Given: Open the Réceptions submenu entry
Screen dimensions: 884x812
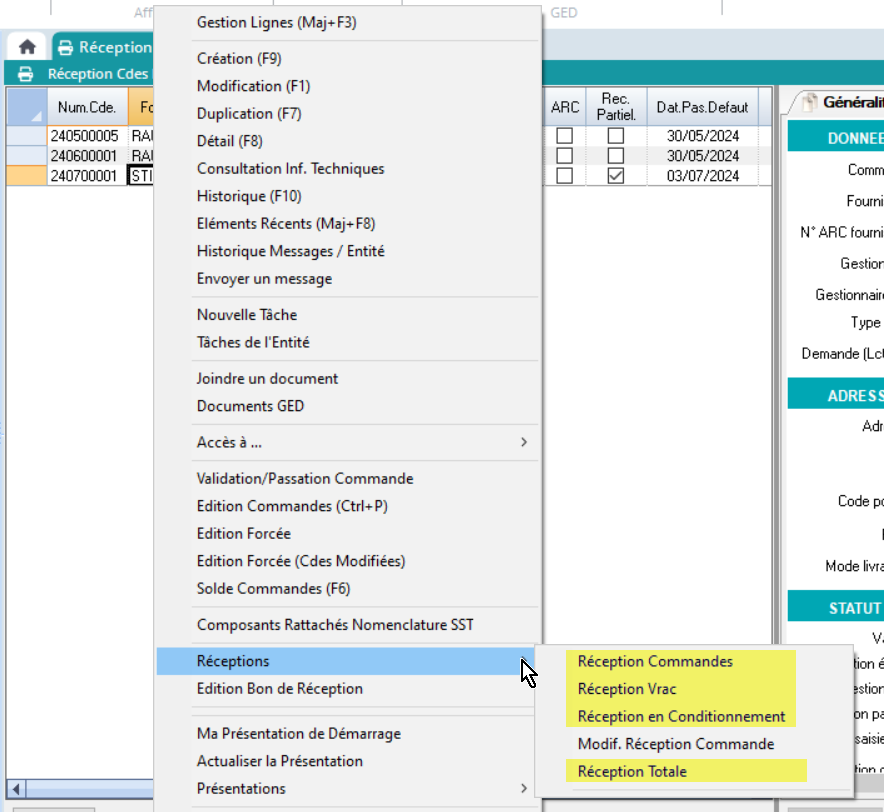Looking at the screenshot, I should (x=233, y=661).
